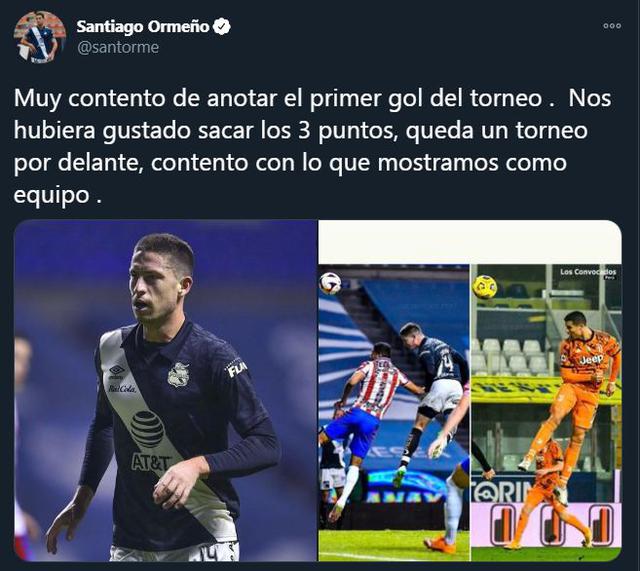This screenshot has width=640, height=571.
Task: Click the verified badge beside the name
Action: click(x=222, y=27)
